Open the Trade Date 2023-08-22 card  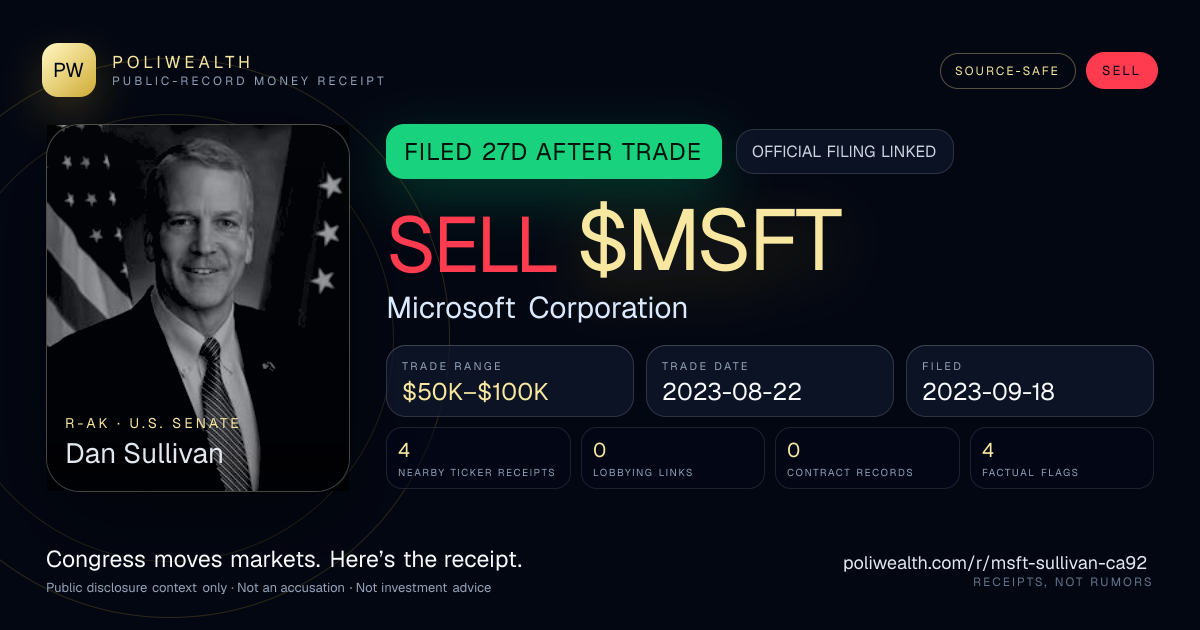coord(770,381)
